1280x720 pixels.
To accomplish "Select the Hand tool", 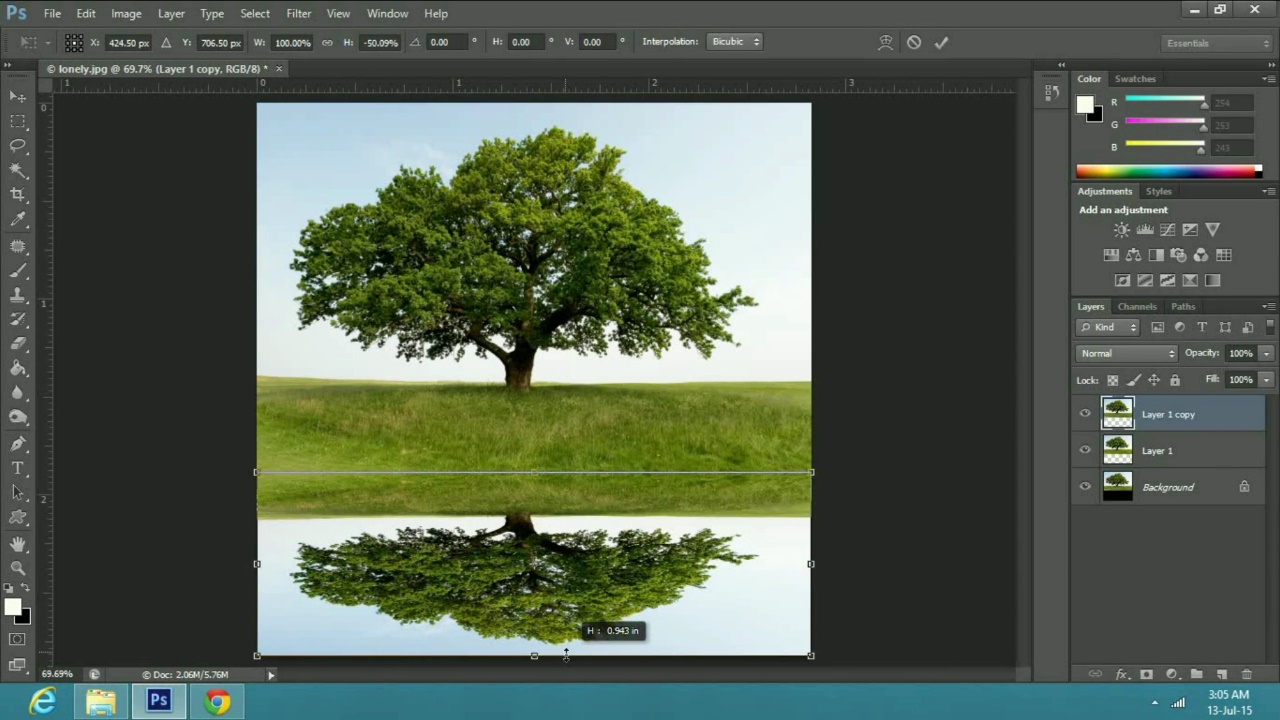I will pos(18,543).
